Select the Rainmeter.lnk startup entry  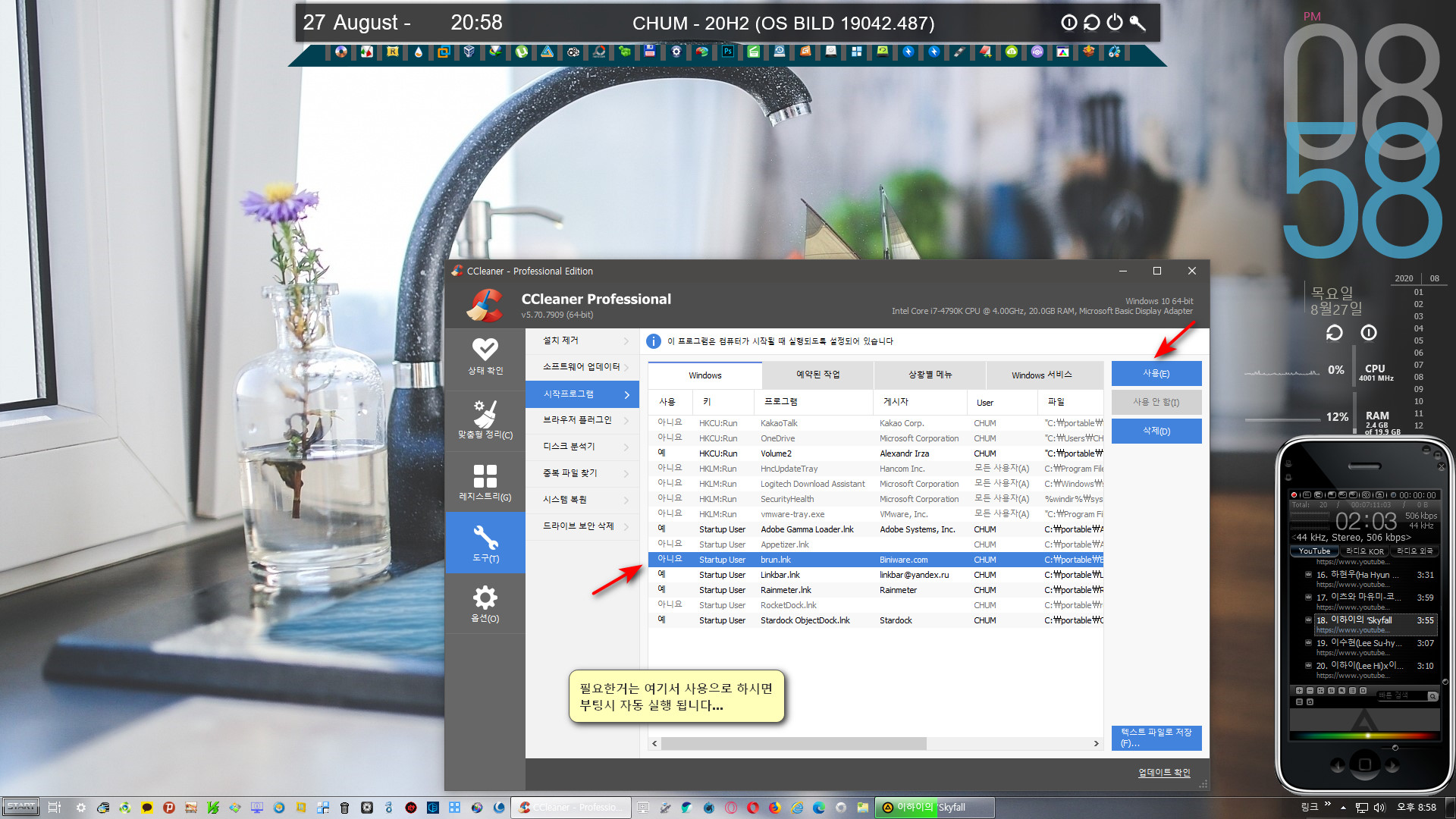click(876, 590)
